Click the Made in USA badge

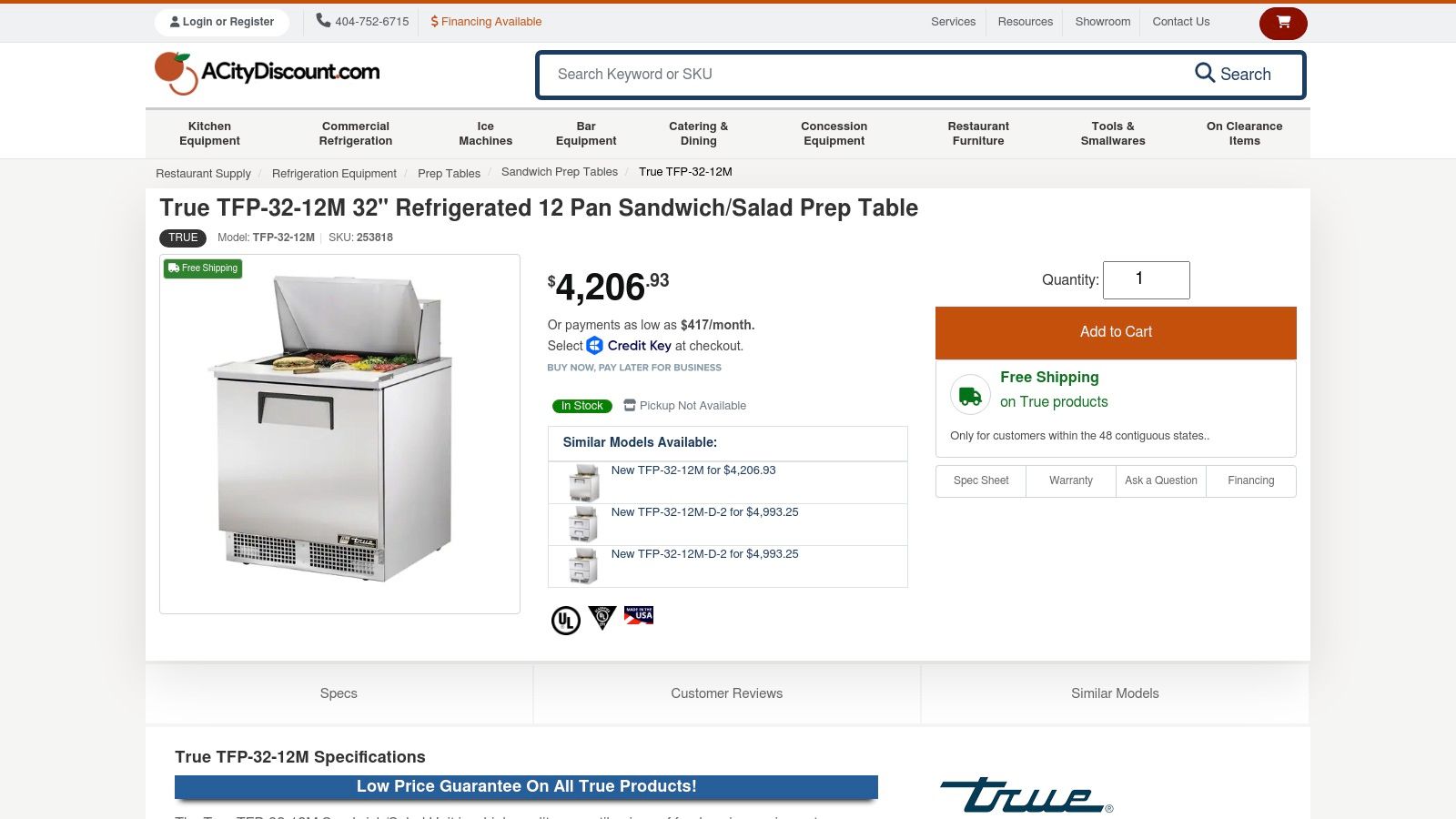tap(639, 616)
